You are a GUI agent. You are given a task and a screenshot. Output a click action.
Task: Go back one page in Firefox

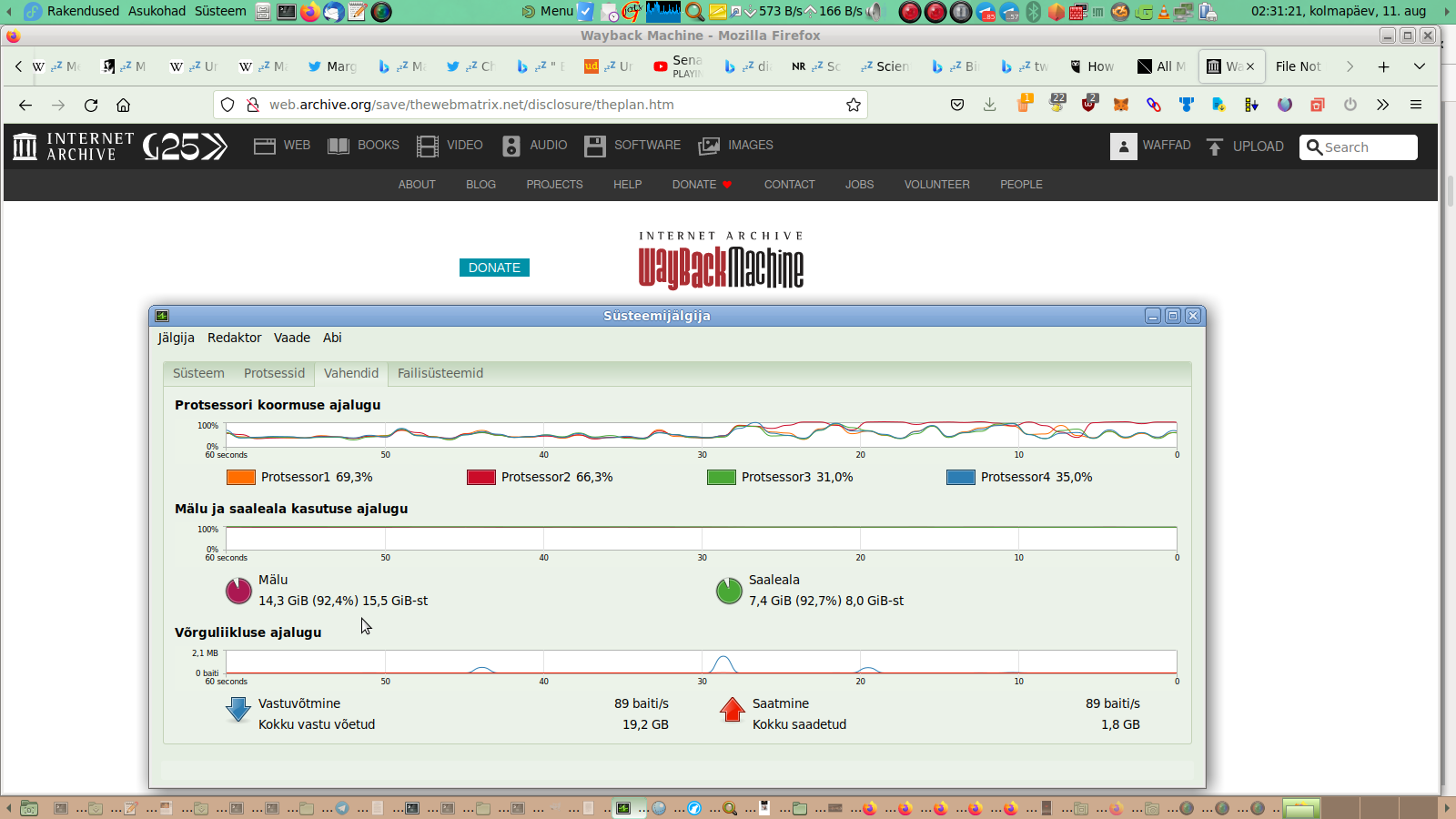click(x=25, y=105)
